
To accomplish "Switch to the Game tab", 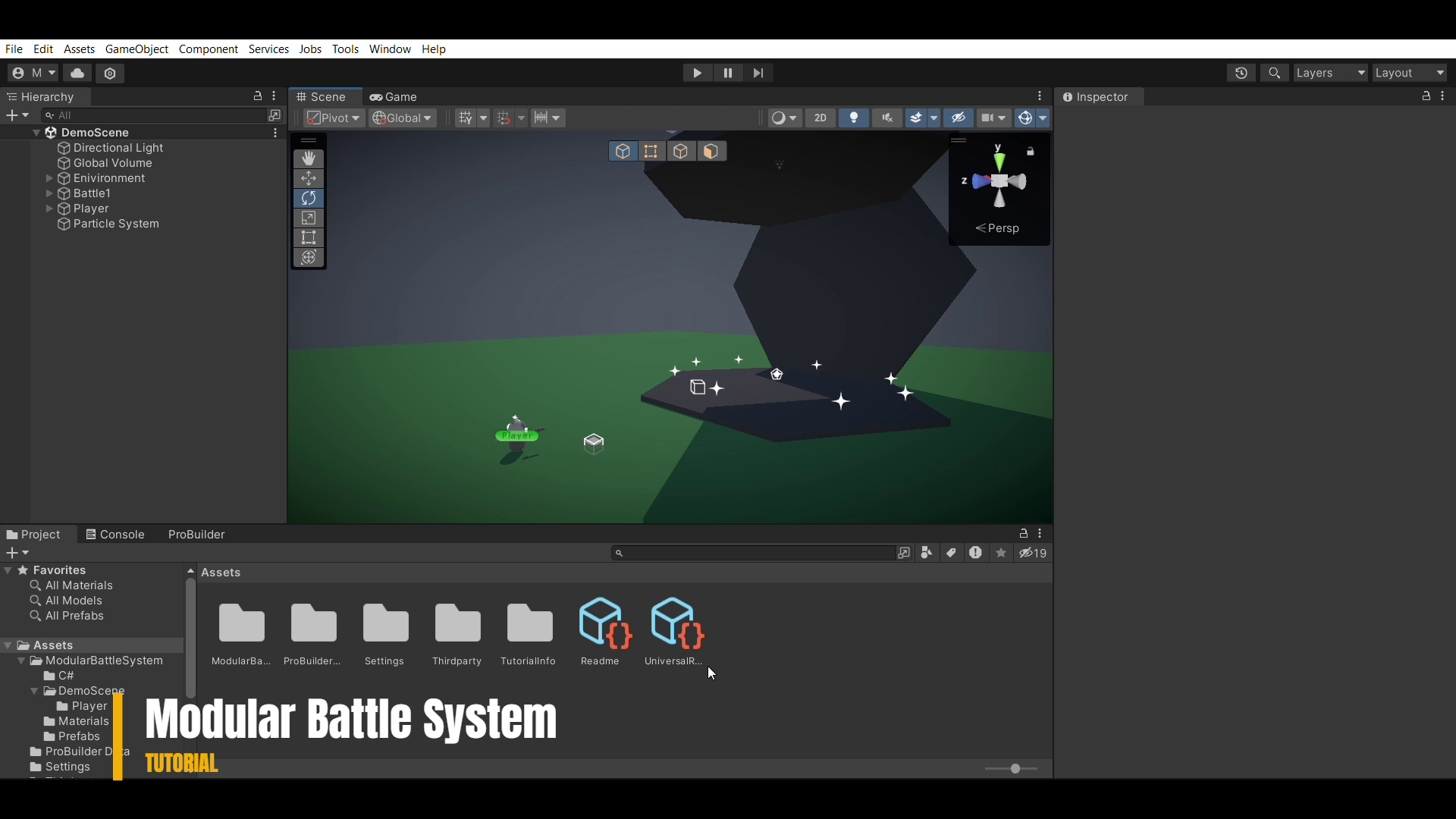I will (x=393, y=96).
